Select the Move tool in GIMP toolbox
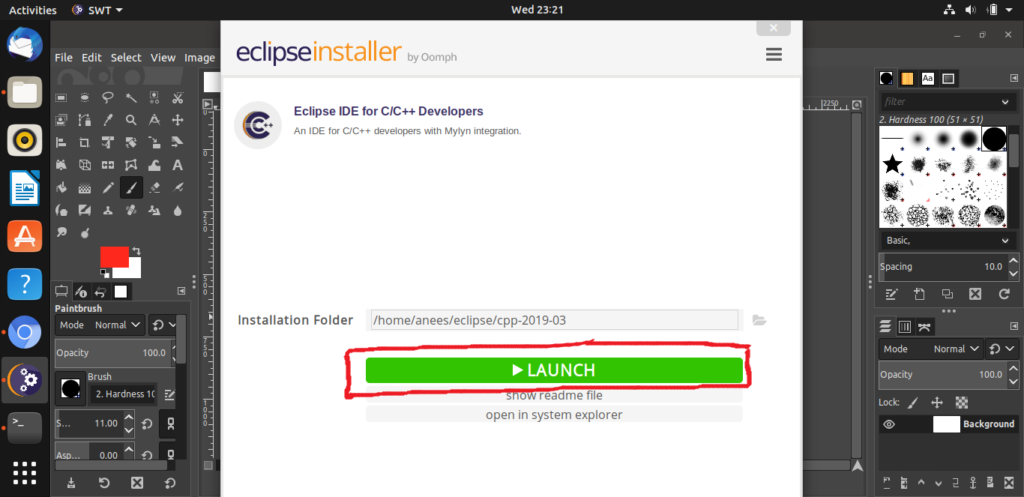Viewport: 1024px width, 497px height. tap(177, 120)
